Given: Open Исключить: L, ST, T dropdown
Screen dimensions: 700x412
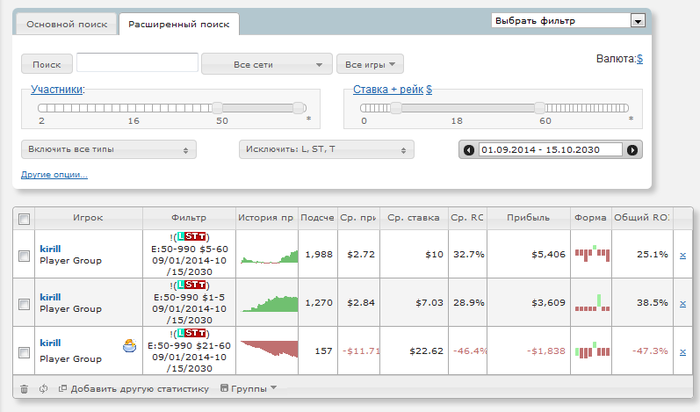Looking at the screenshot, I should tap(327, 150).
